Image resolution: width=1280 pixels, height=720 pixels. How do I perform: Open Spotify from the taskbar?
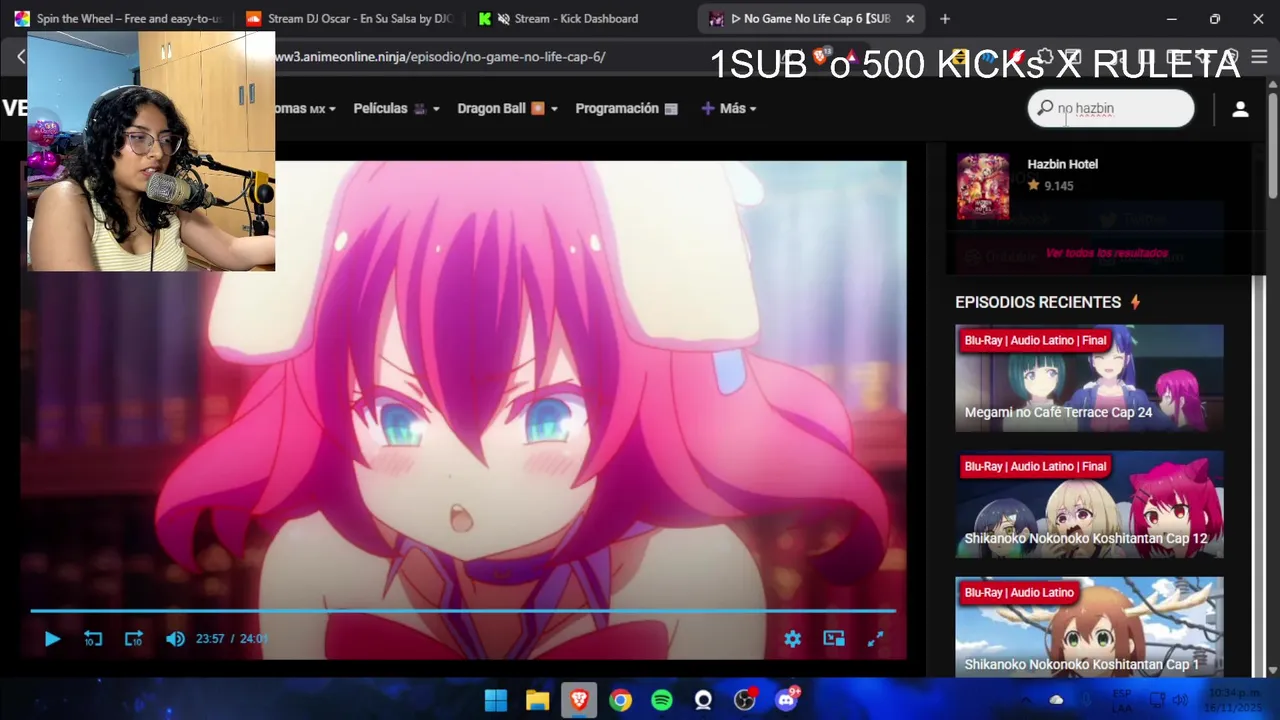662,700
